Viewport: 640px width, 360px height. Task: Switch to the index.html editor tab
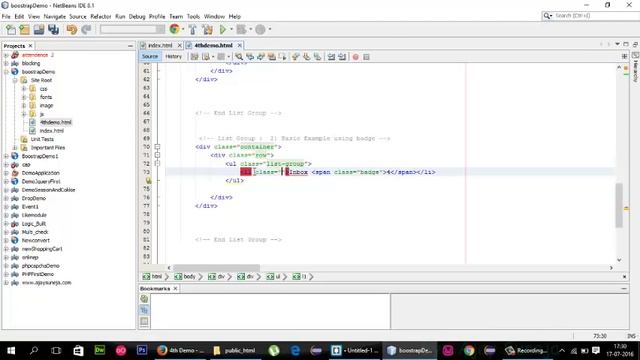[159, 45]
